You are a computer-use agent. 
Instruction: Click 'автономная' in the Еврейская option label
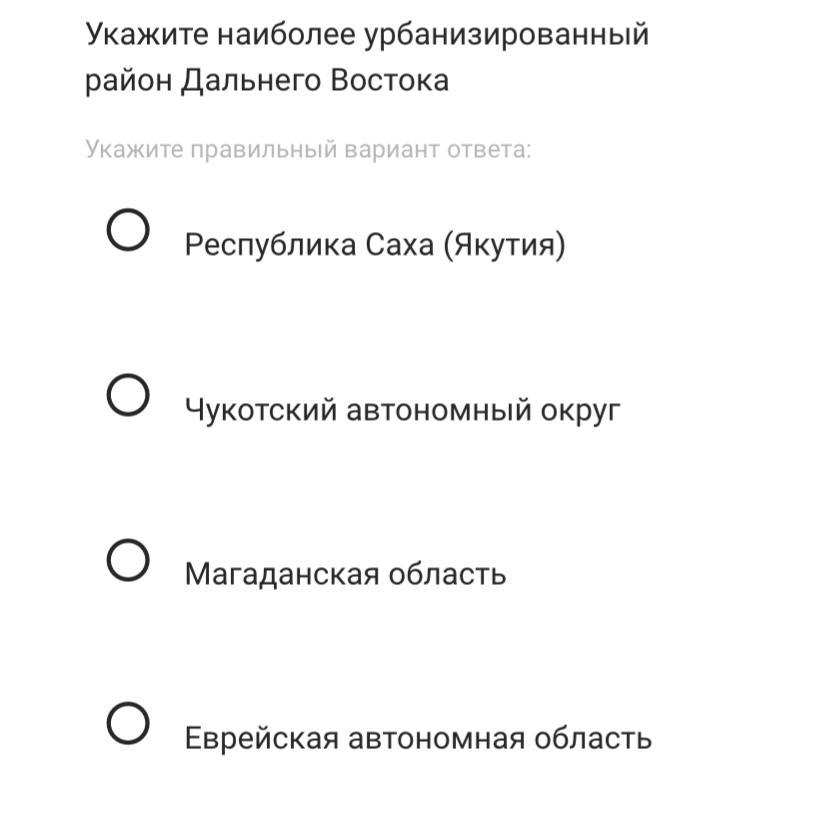click(x=436, y=739)
